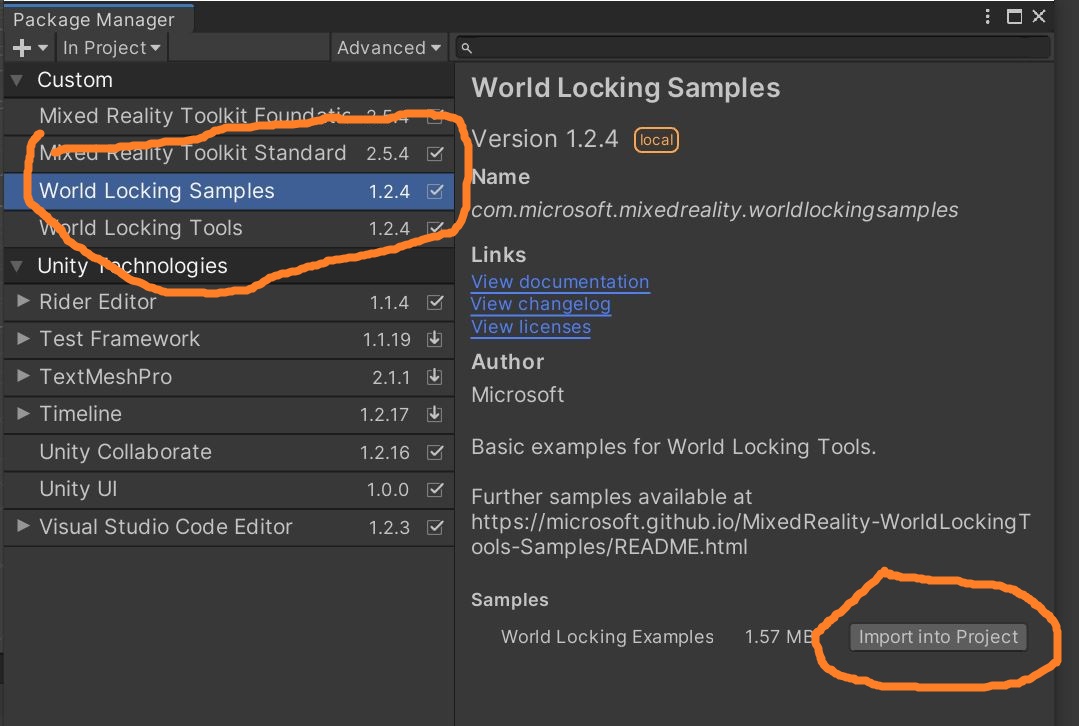Click the TextMeshPro download update icon
Screen dimensions: 1079x726
point(435,377)
